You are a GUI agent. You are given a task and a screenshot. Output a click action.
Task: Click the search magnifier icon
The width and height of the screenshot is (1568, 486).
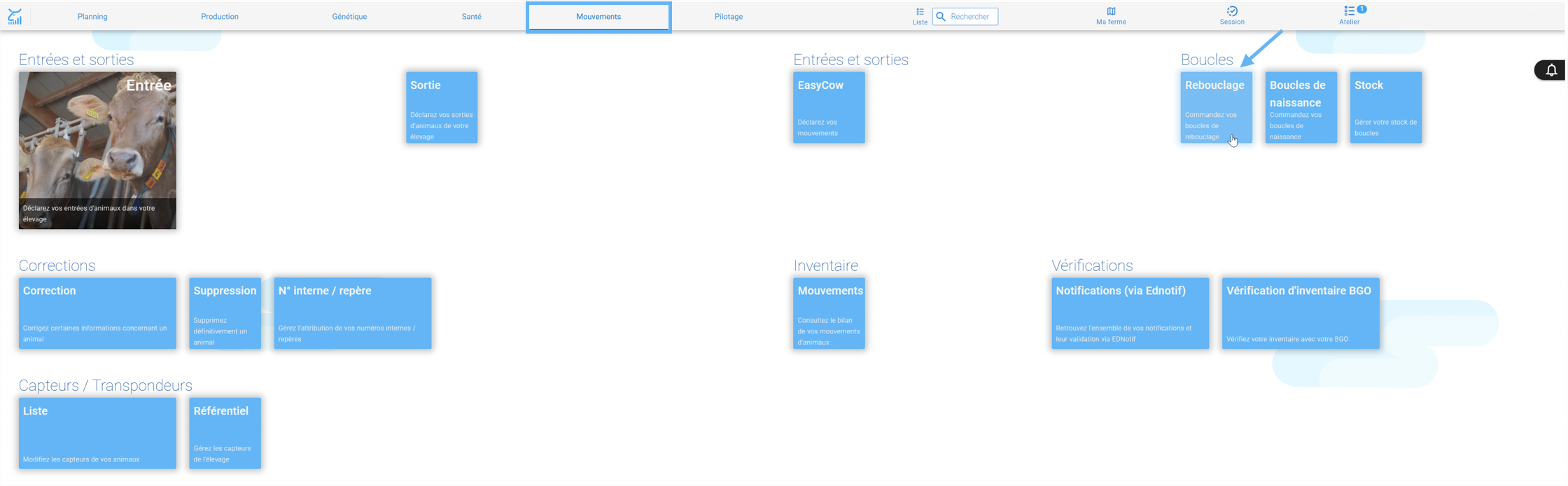click(x=941, y=17)
